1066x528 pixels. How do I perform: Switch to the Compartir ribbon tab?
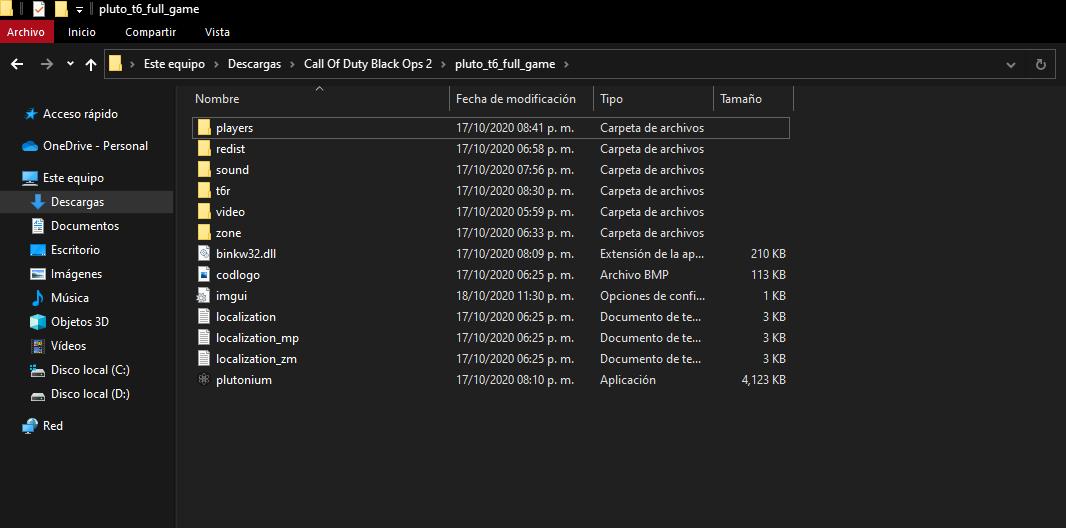click(x=150, y=32)
